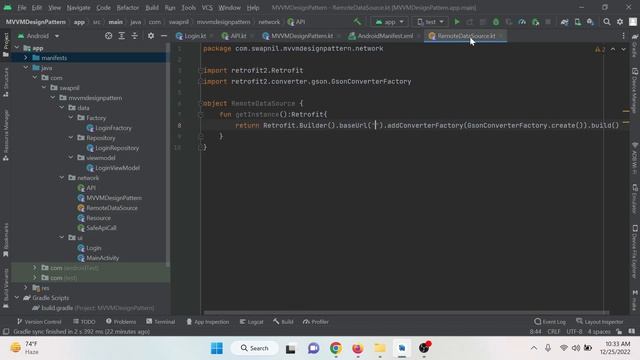The height and width of the screenshot is (360, 640).
Task: Open Version Control tool window
Action: coord(39,322)
